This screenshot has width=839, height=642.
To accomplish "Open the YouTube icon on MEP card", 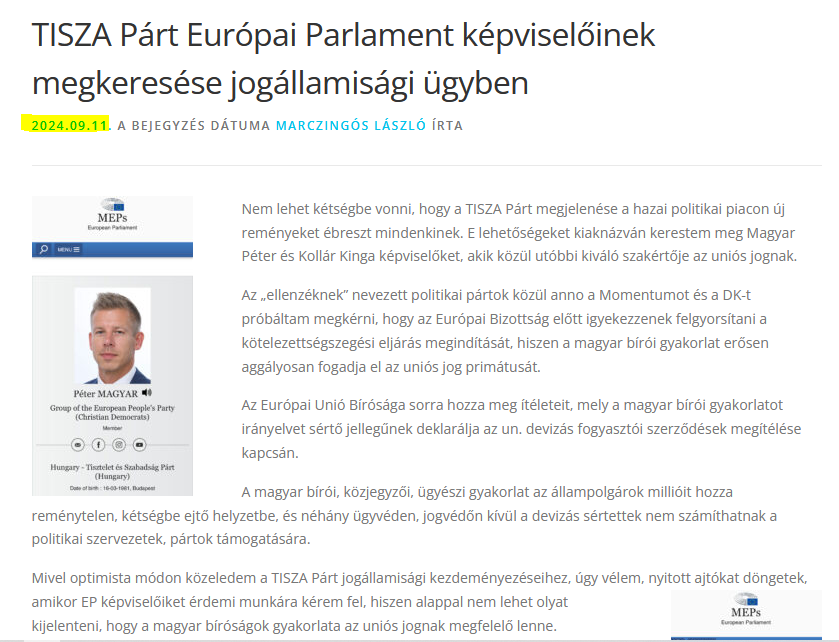I will click(140, 445).
